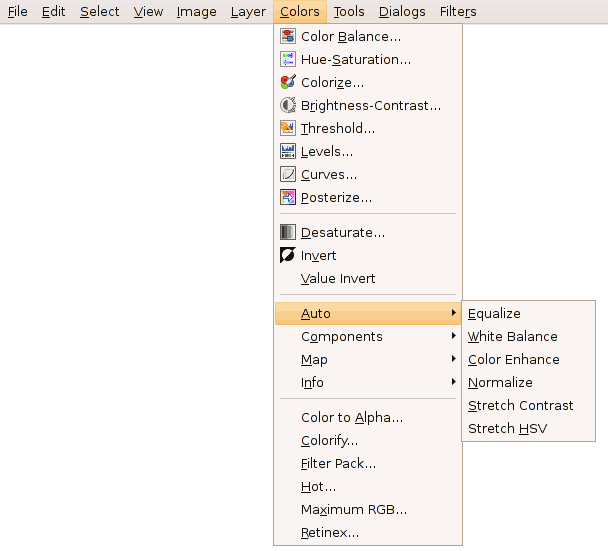Click the Colorize icon
Screen dimensions: 608x551
click(288, 82)
